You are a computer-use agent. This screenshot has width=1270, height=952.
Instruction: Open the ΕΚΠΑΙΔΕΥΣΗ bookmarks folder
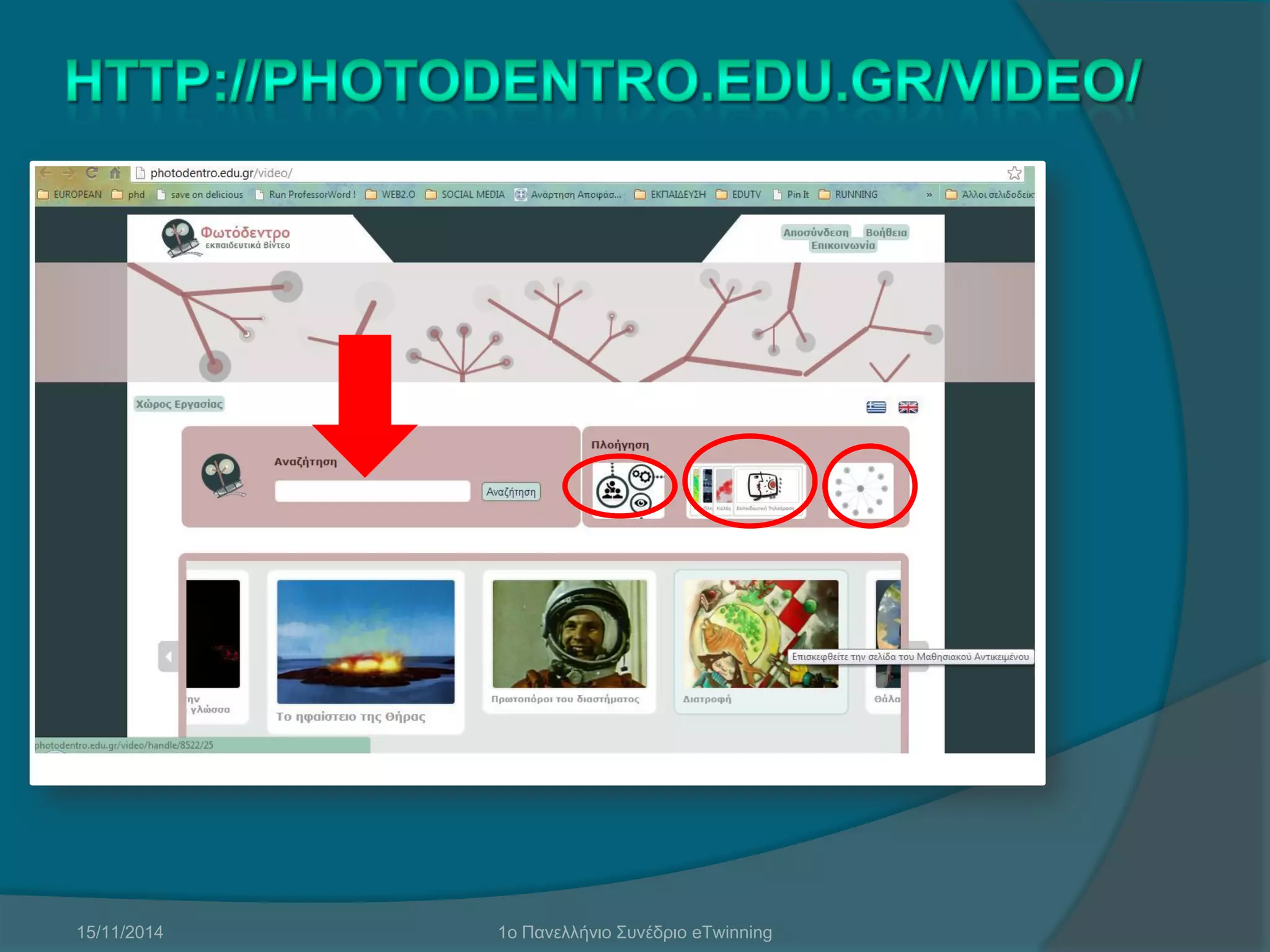tap(670, 195)
